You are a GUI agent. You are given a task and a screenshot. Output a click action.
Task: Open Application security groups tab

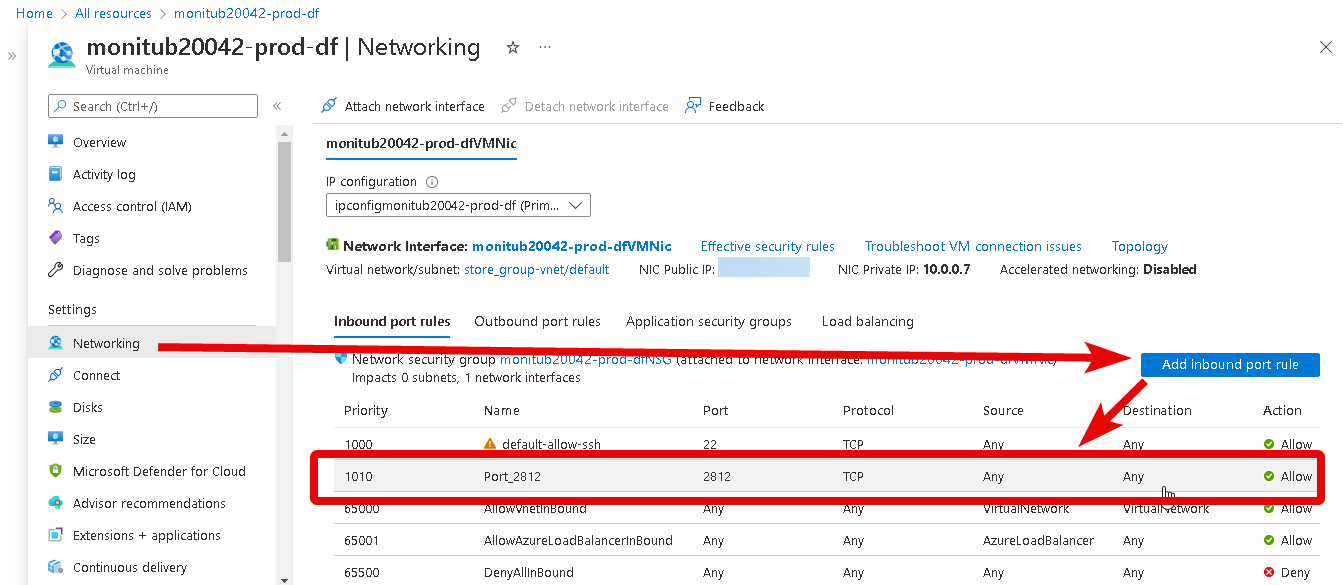click(709, 321)
